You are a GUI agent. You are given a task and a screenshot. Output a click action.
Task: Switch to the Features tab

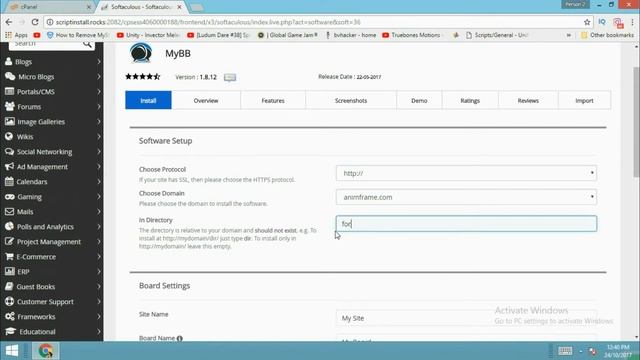(273, 100)
